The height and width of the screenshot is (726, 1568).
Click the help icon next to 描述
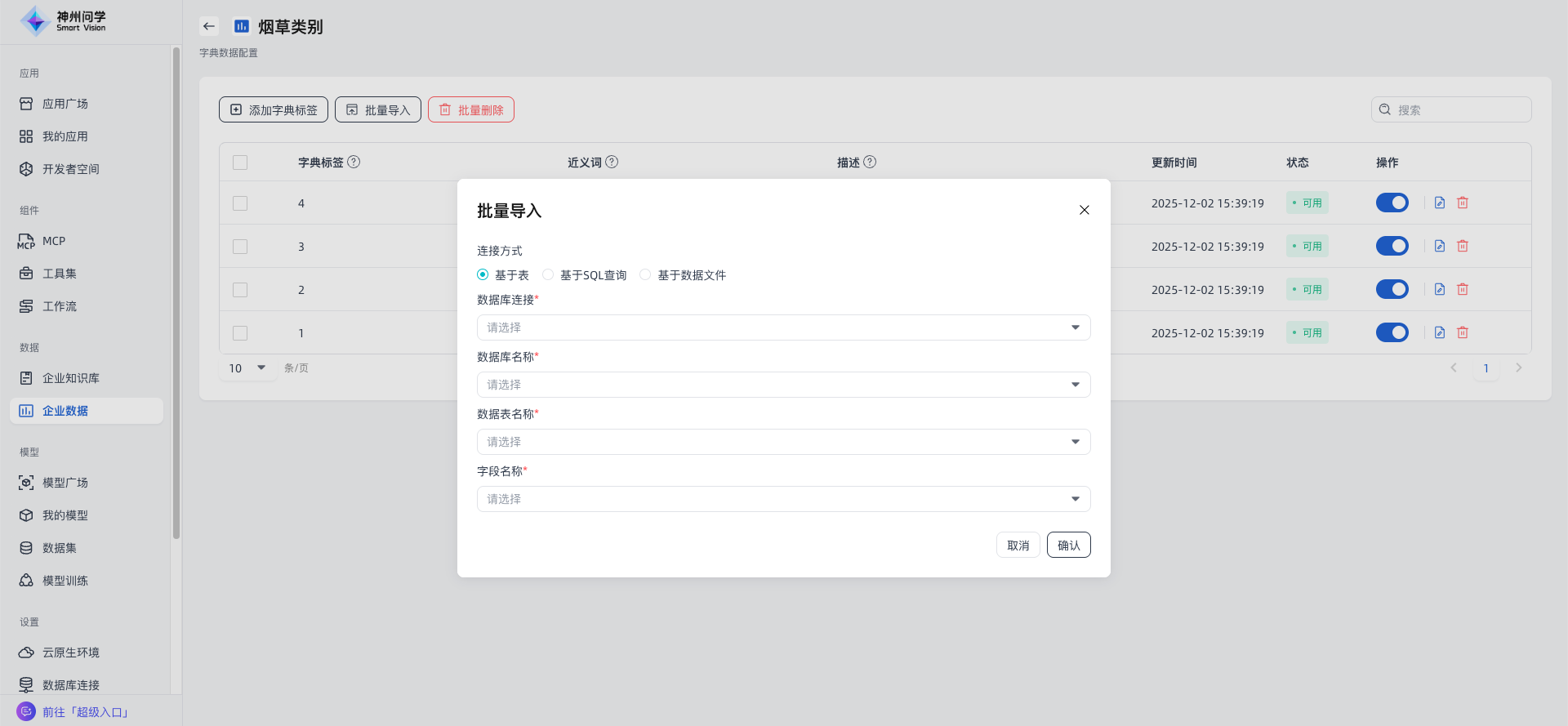[870, 162]
